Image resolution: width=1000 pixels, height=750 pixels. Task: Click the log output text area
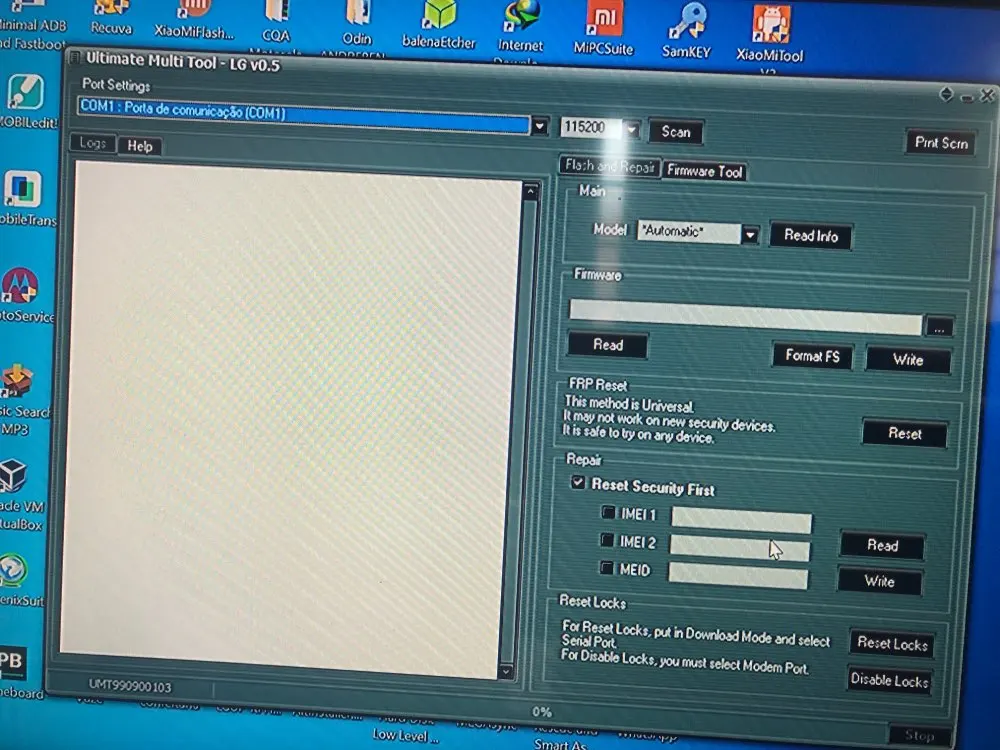[x=290, y=421]
